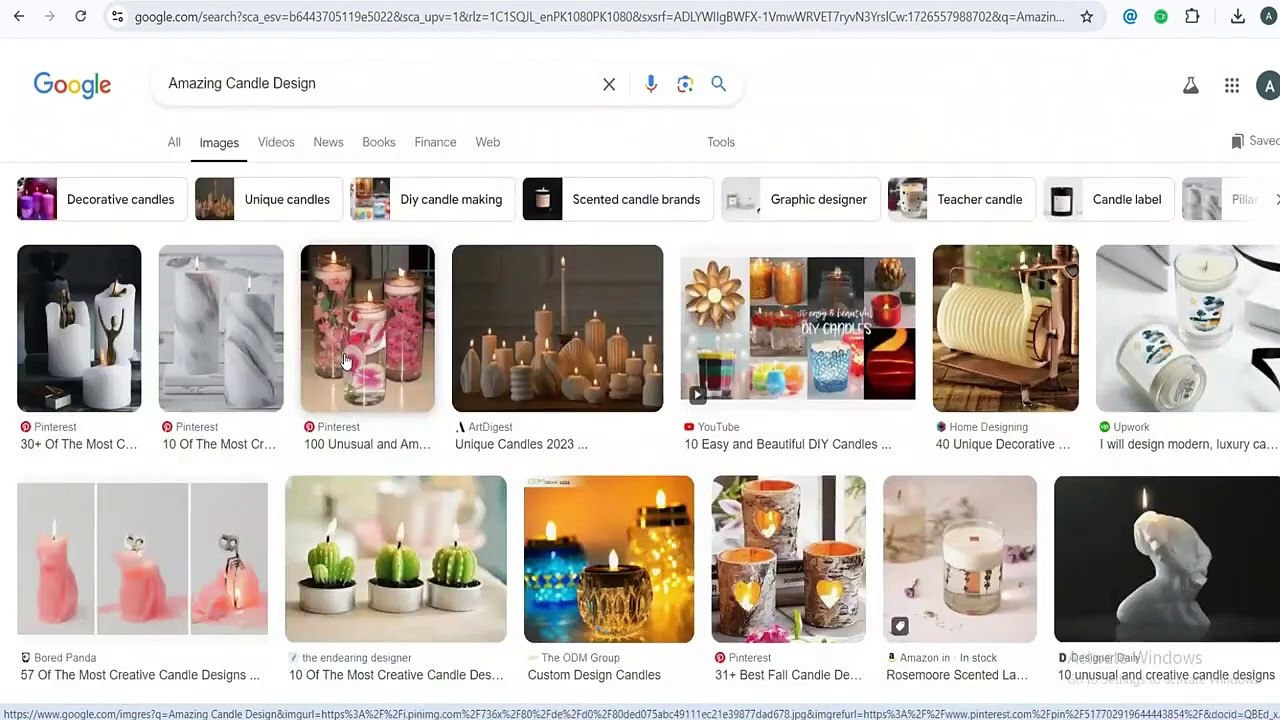The image size is (1280, 720).
Task: Select the Images tab
Action: [x=219, y=143]
